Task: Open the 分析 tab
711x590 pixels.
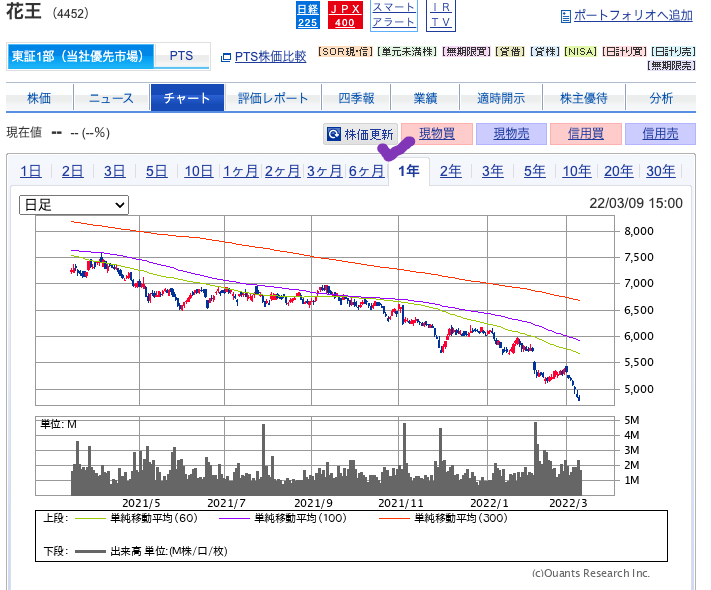Action: [x=661, y=98]
